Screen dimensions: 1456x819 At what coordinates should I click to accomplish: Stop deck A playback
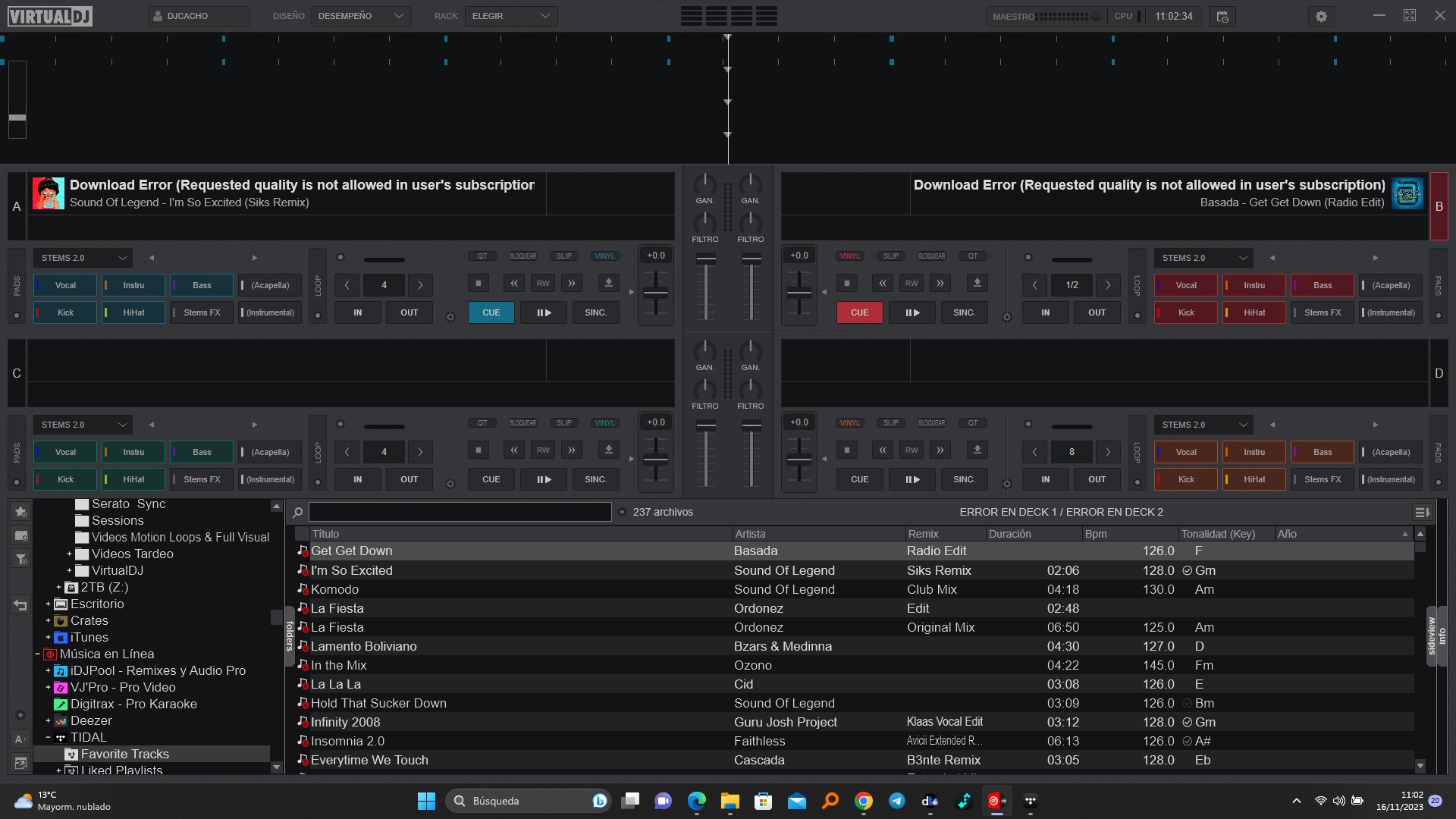coord(478,283)
